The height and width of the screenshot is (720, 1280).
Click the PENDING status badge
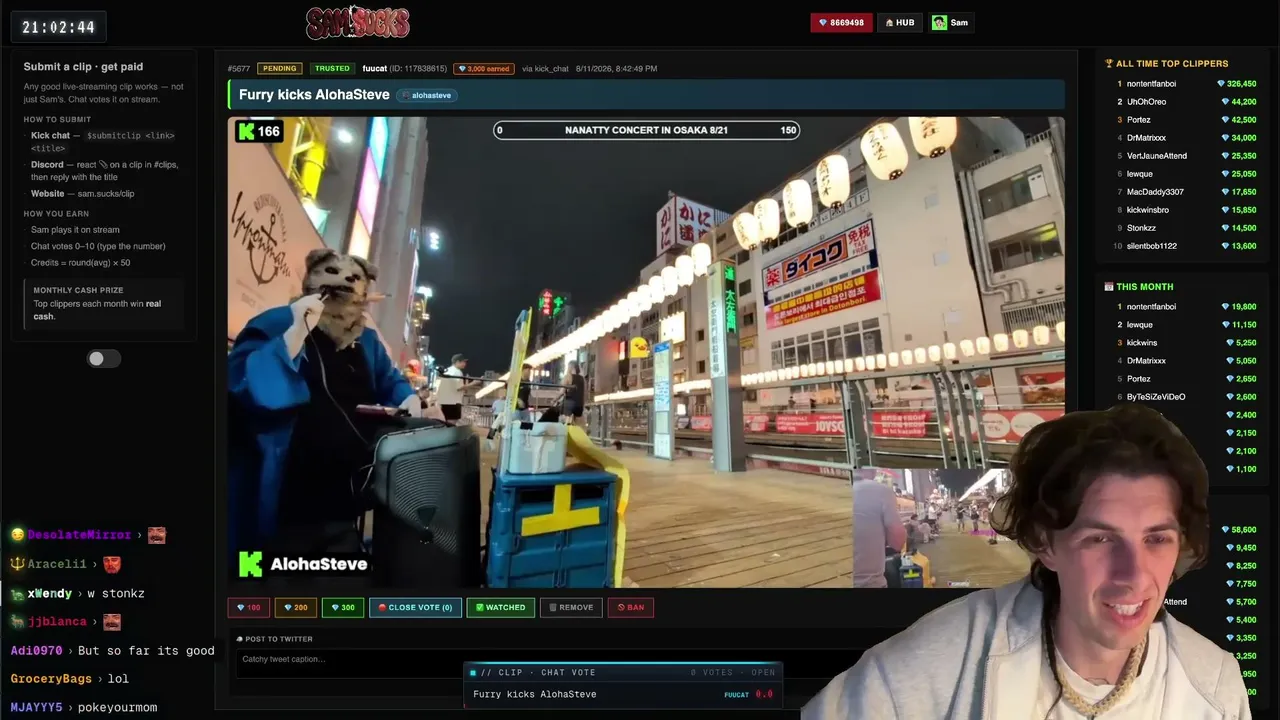click(x=279, y=68)
